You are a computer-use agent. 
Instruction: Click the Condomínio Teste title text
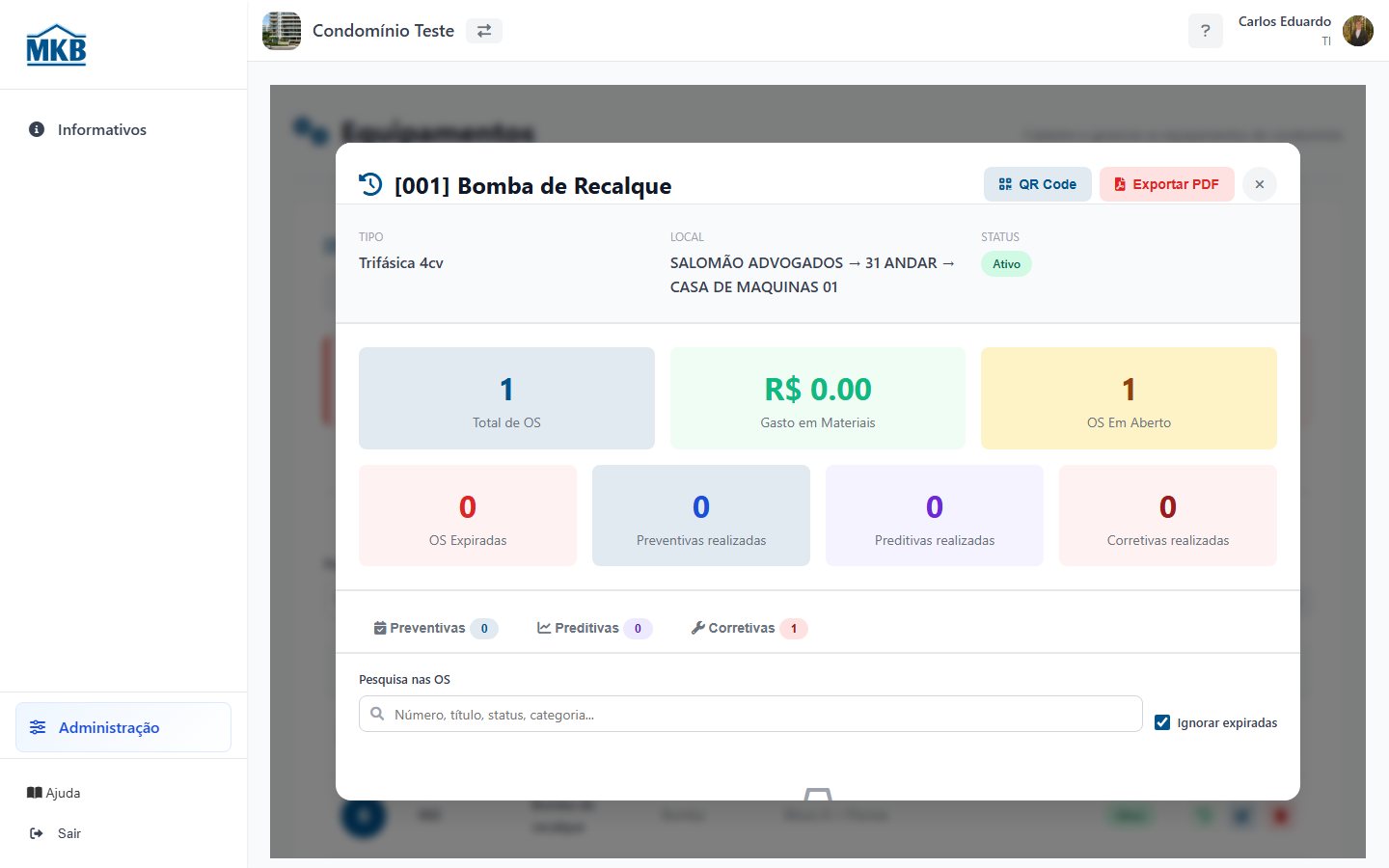(x=383, y=31)
